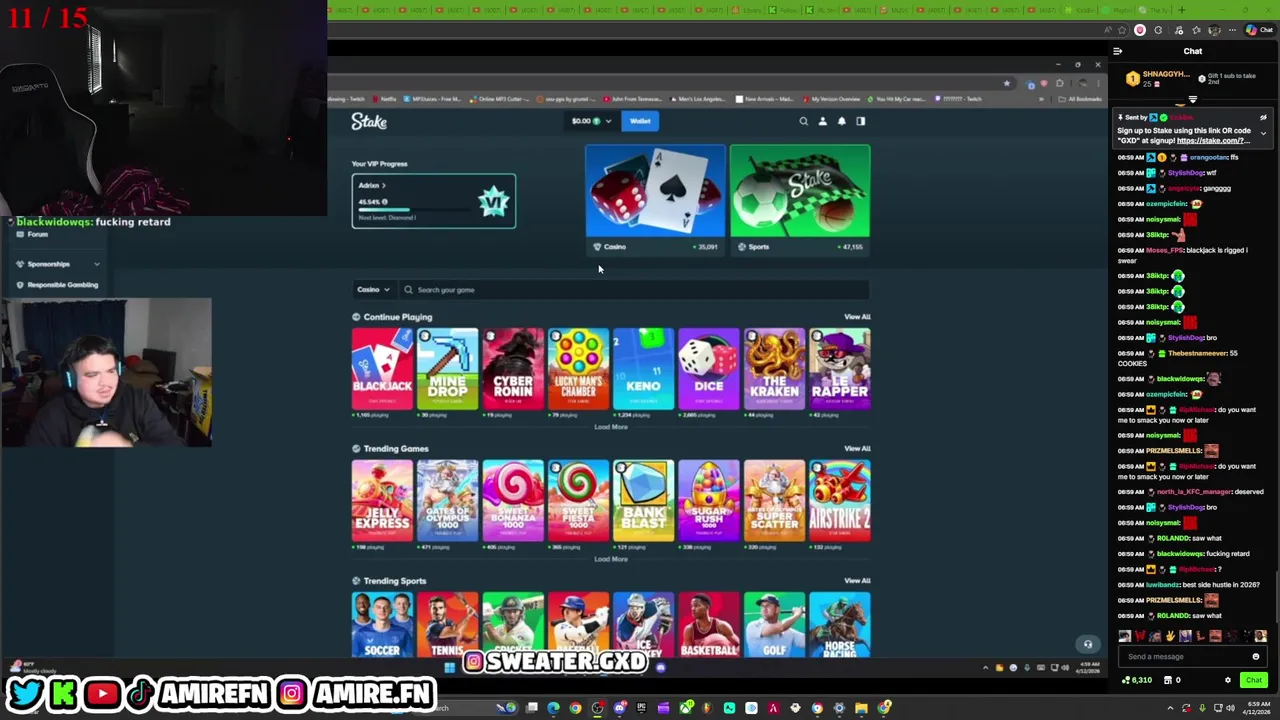Open the Adrixn VIP profile chevron
Image resolution: width=1280 pixels, height=720 pixels.
[383, 185]
